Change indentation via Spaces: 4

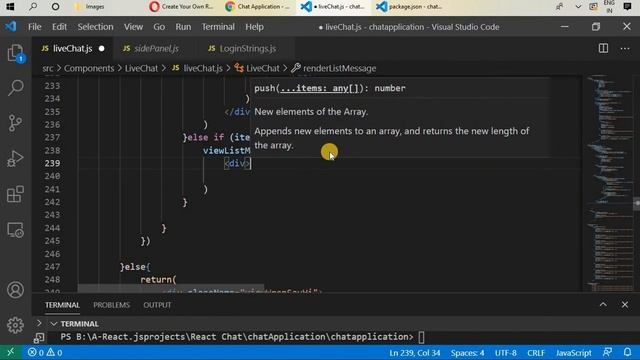(468, 353)
